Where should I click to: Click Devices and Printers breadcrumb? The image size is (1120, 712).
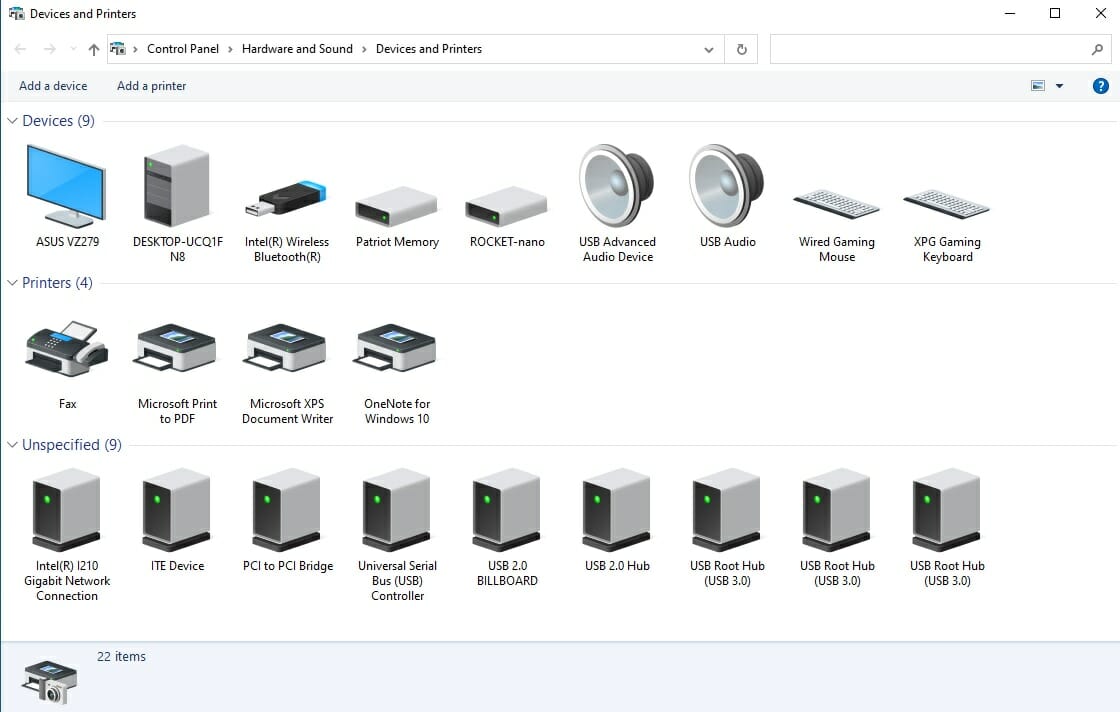(429, 49)
